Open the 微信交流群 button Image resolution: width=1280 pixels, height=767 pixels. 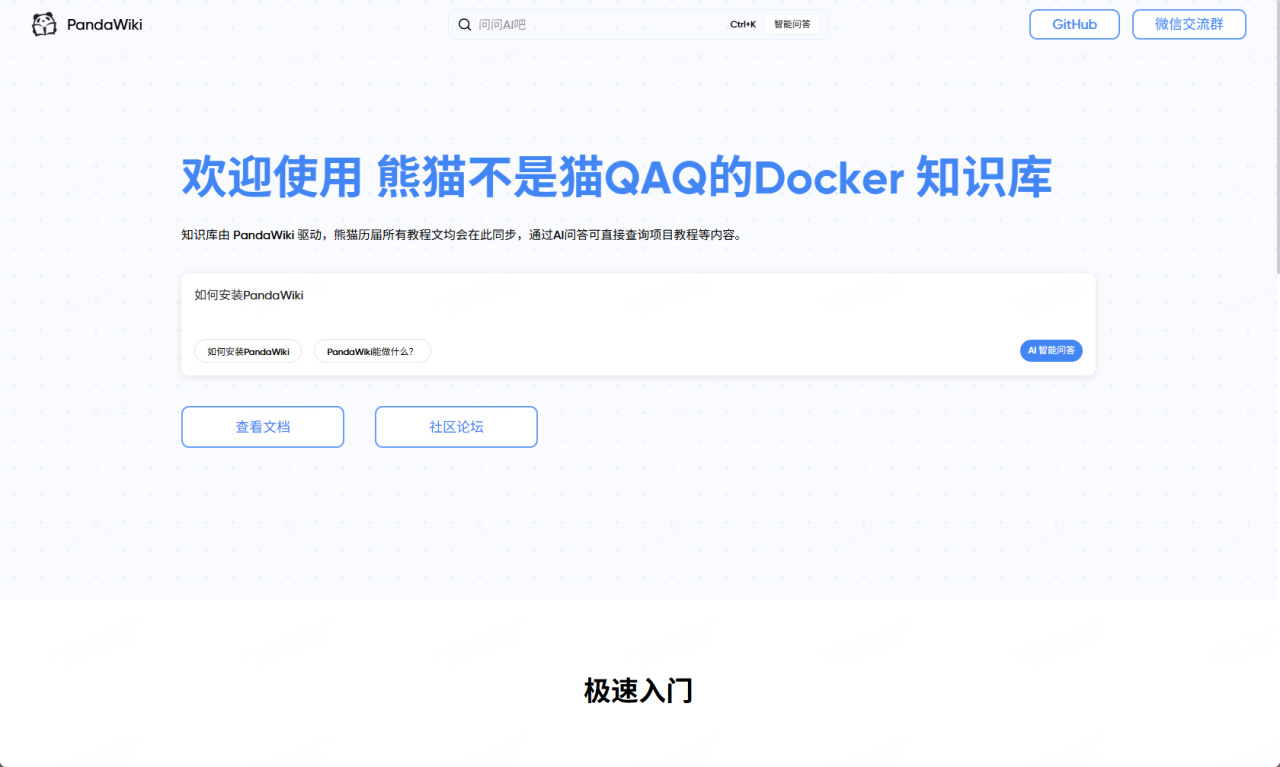1189,24
